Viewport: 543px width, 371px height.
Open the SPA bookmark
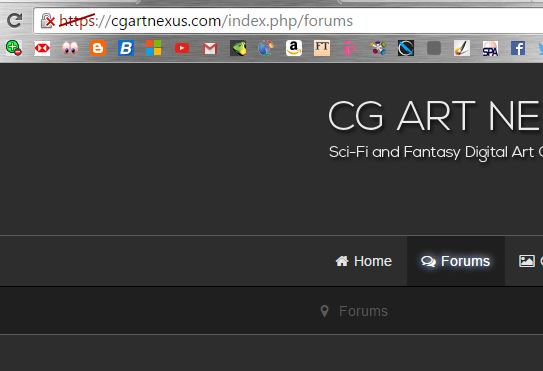(490, 48)
